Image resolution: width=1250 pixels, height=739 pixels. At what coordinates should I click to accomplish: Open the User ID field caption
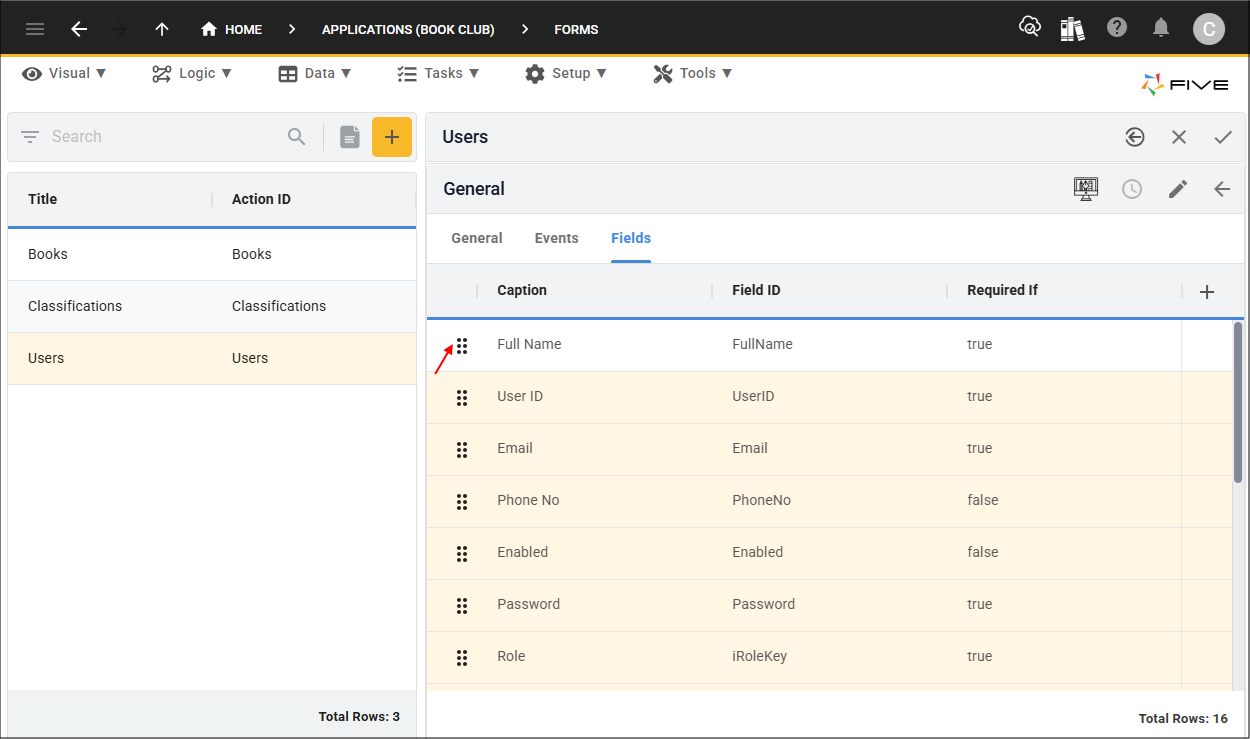(520, 396)
